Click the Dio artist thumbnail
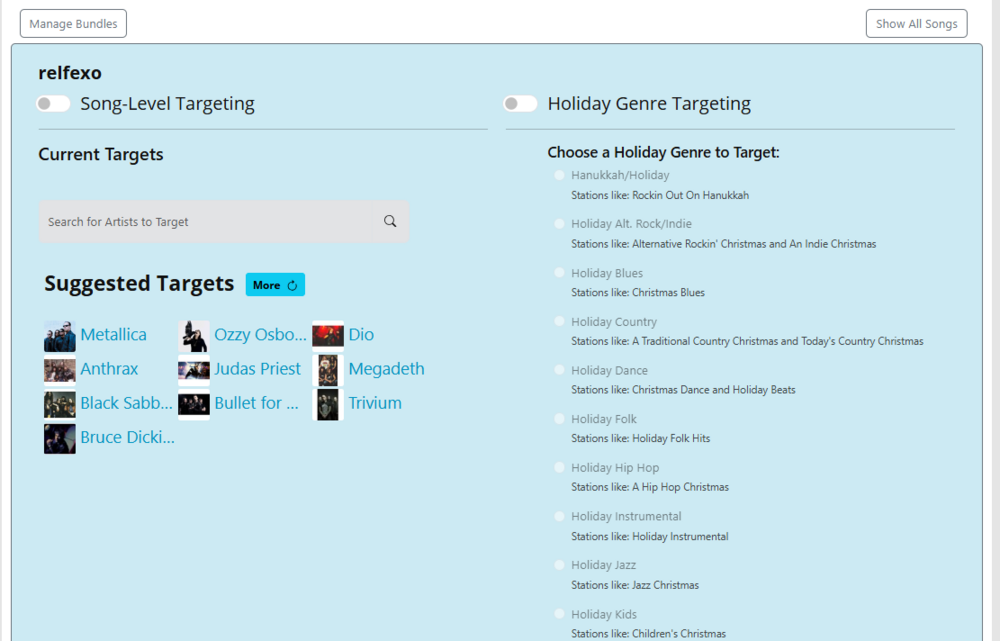 tap(328, 336)
